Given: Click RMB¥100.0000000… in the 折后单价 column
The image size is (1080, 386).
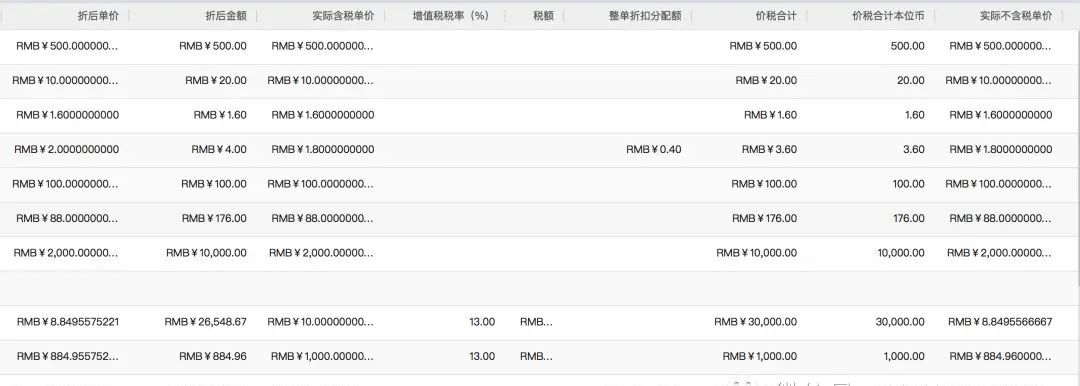Looking at the screenshot, I should tap(65, 184).
